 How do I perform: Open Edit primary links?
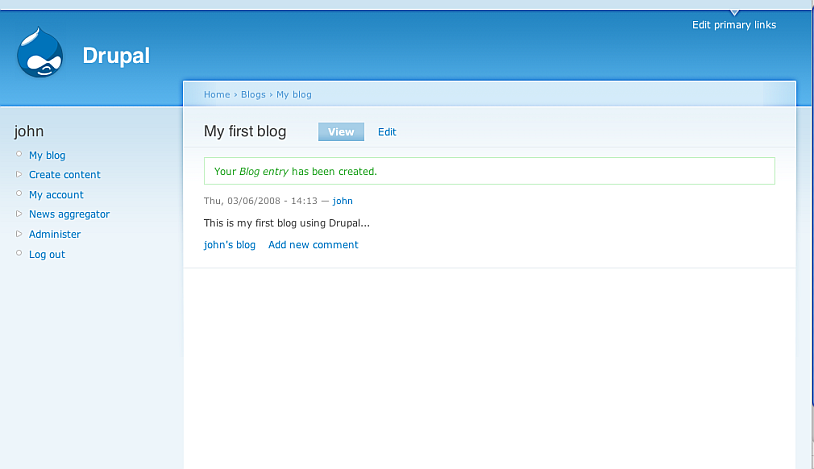pyautogui.click(x=733, y=25)
